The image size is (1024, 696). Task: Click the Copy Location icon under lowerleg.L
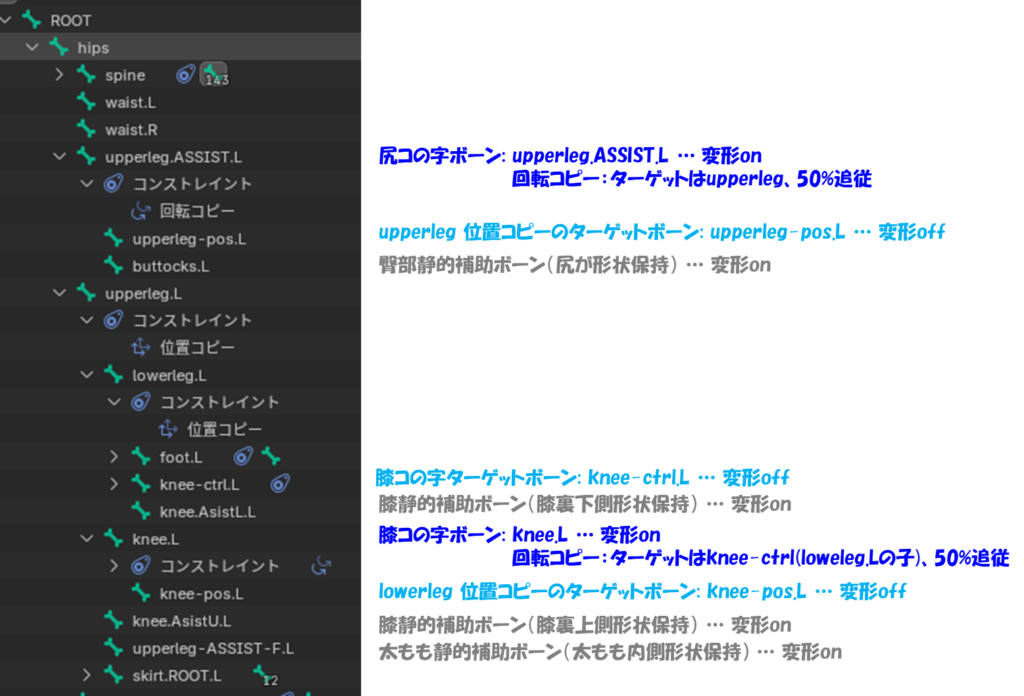(168, 429)
